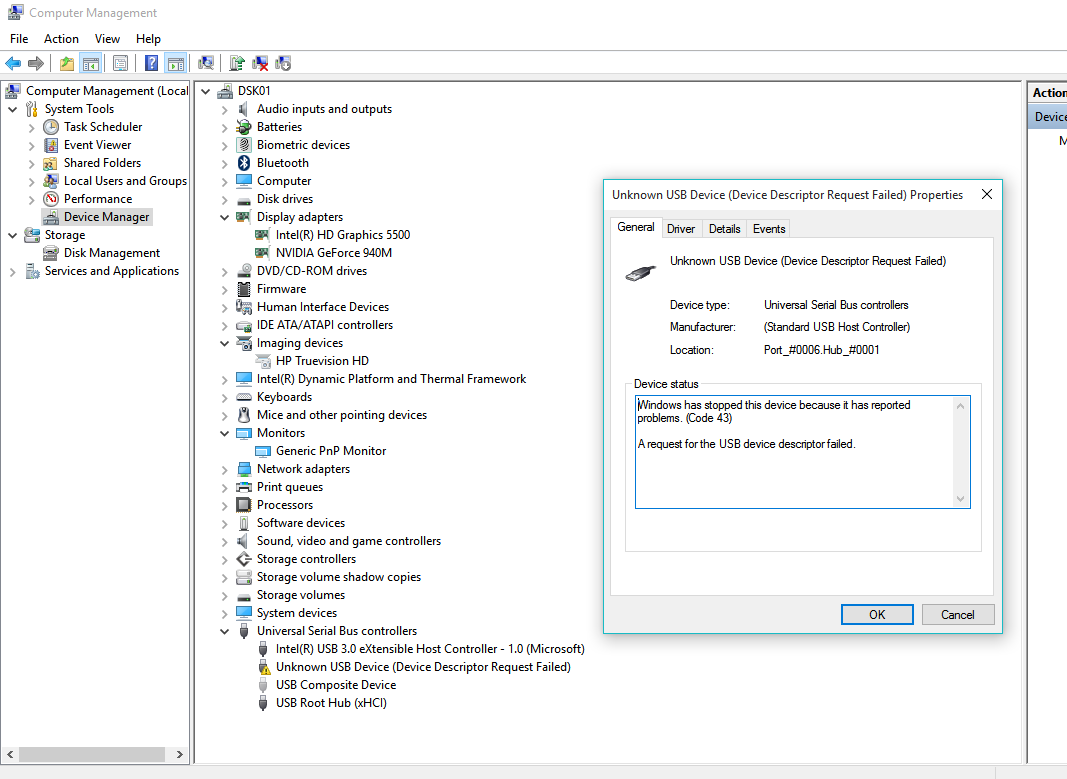The width and height of the screenshot is (1067, 779).
Task: Click the Update driver toolbar icon
Action: 237,63
